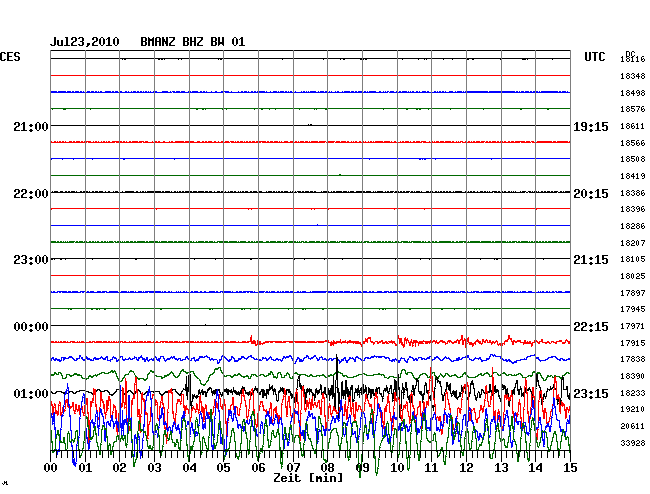Pick the DC offset value 19210
Viewport: 650px width, 494px height.
(633, 409)
